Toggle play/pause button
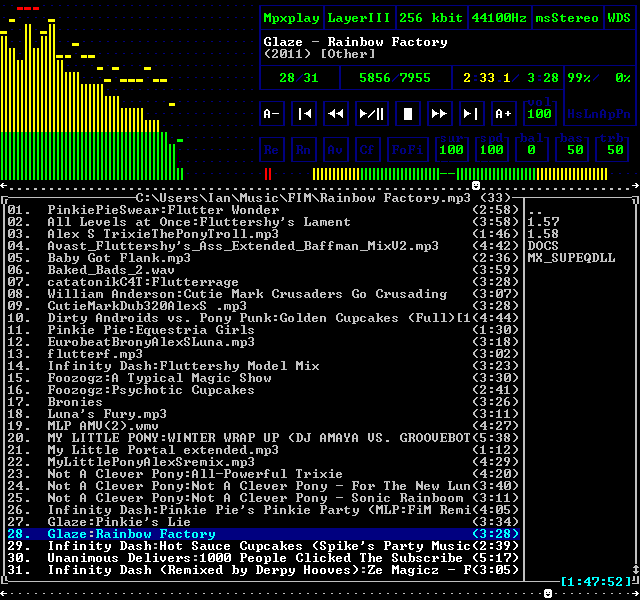The image size is (640, 600). [371, 113]
